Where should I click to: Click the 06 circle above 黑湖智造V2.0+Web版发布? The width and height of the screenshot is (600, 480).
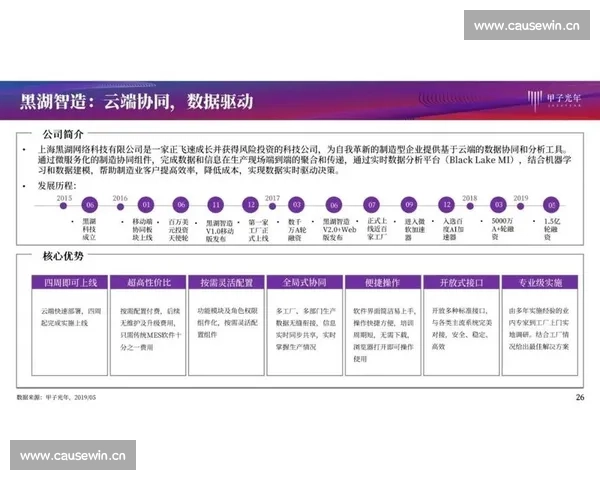334,205
